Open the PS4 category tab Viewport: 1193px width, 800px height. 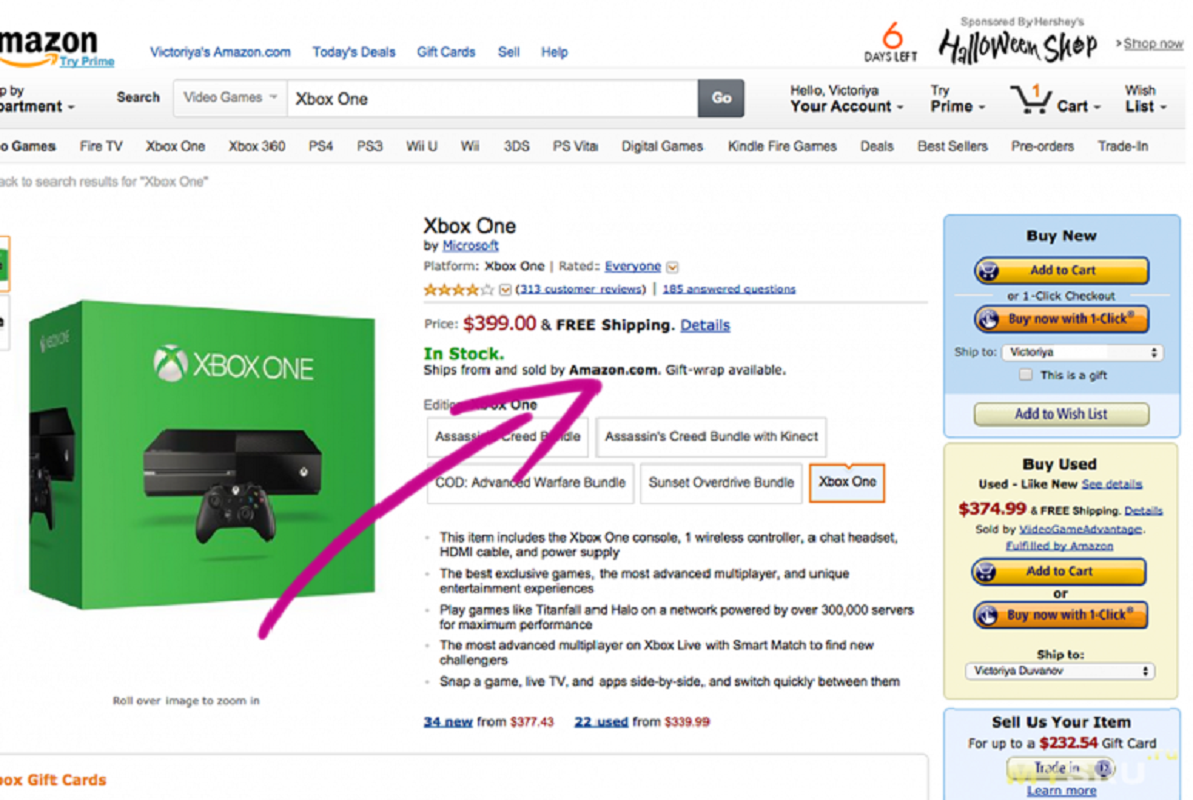coord(320,146)
